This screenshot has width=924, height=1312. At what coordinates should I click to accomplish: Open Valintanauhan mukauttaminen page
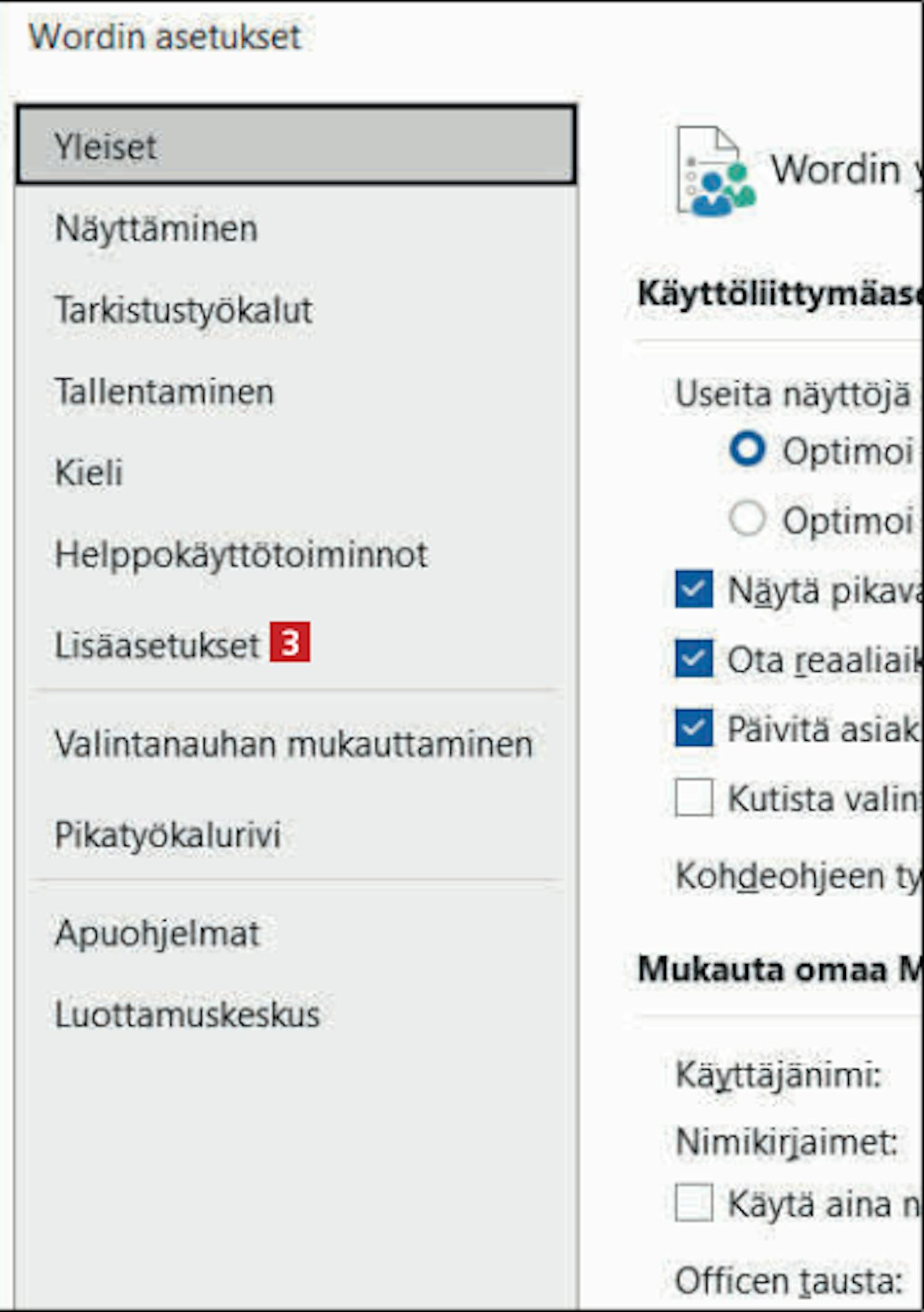click(x=296, y=744)
